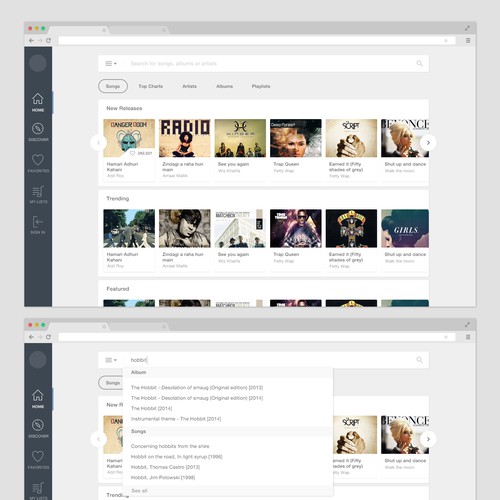The height and width of the screenshot is (500, 500).
Task: Switch to the Playlists tab
Action: click(261, 86)
